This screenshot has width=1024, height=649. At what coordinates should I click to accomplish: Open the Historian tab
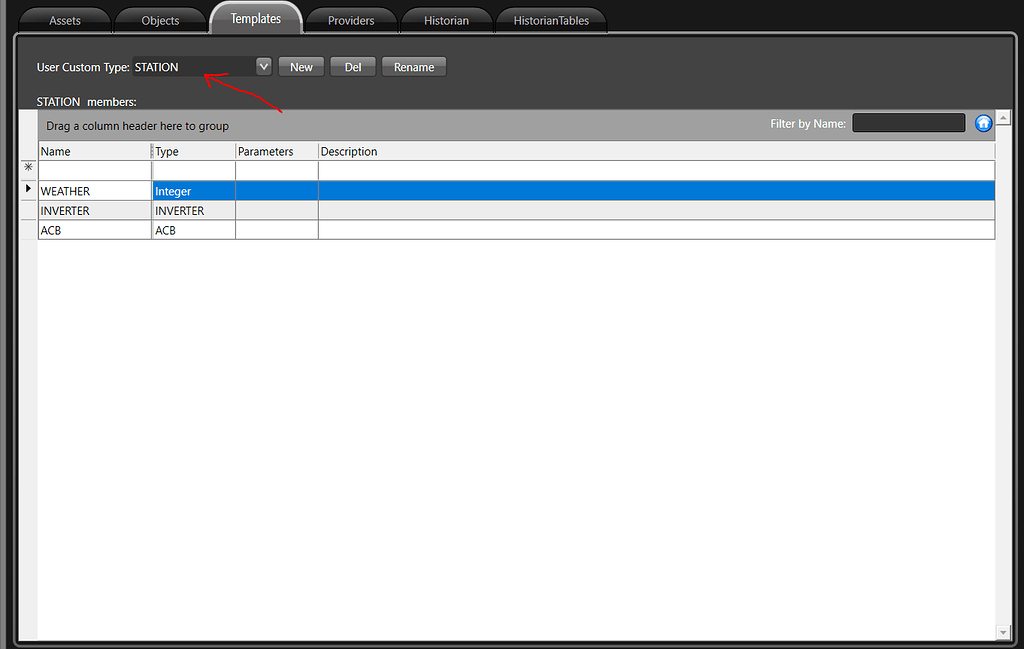click(446, 19)
